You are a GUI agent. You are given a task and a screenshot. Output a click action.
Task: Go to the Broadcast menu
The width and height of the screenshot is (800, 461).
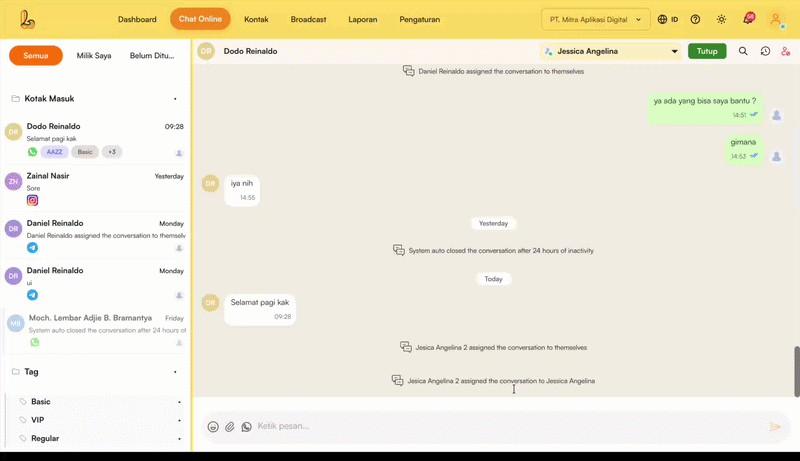tap(308, 19)
